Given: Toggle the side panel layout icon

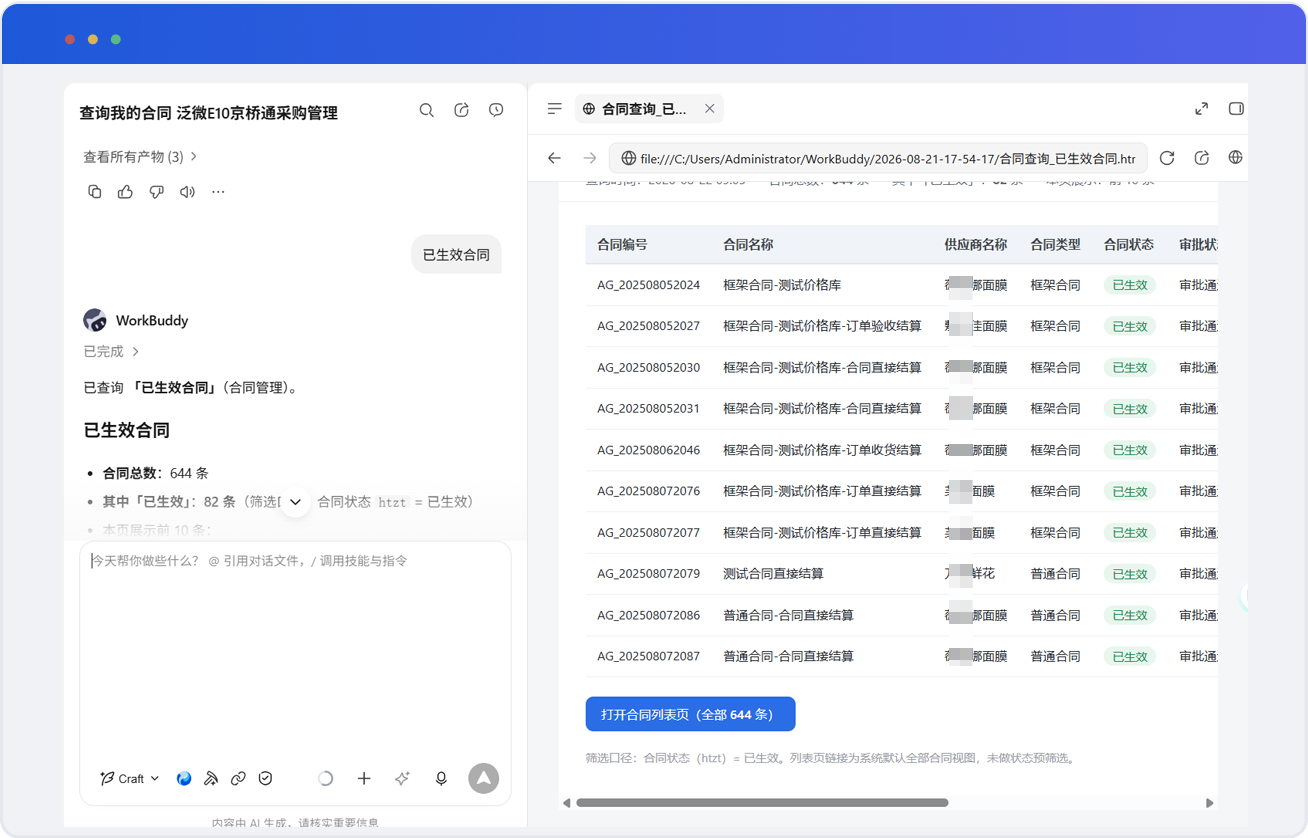Looking at the screenshot, I should tap(1236, 109).
